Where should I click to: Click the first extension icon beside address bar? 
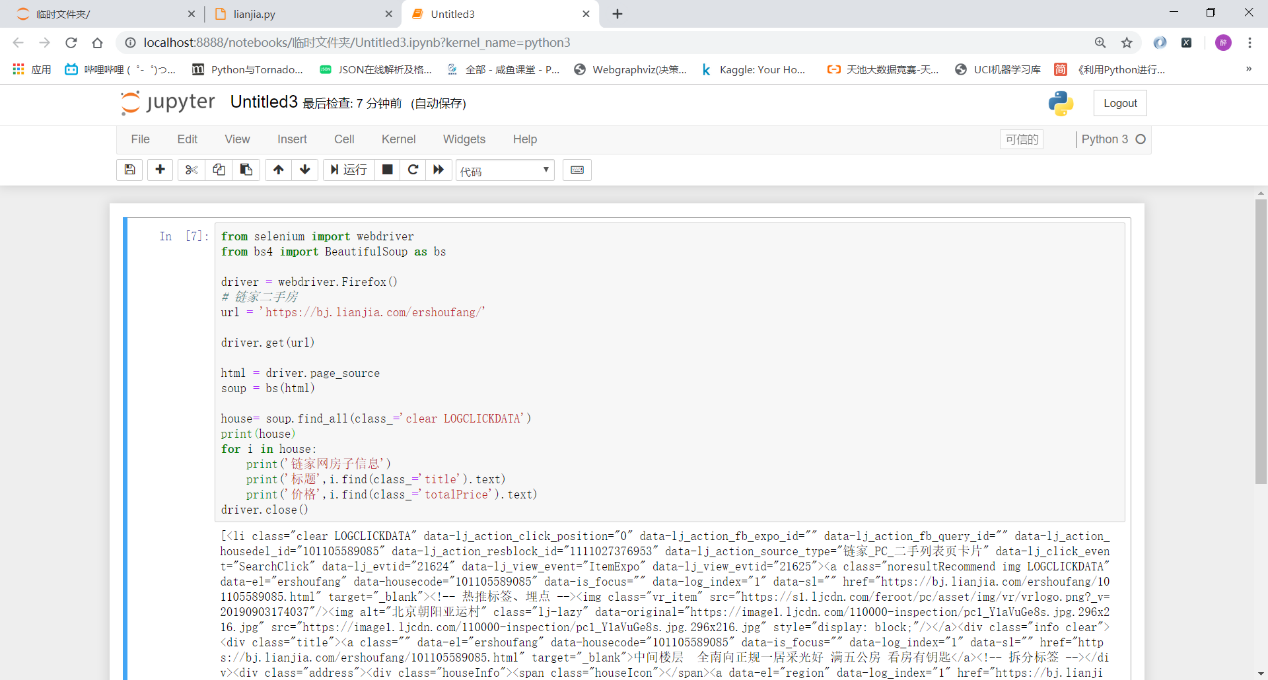1160,43
